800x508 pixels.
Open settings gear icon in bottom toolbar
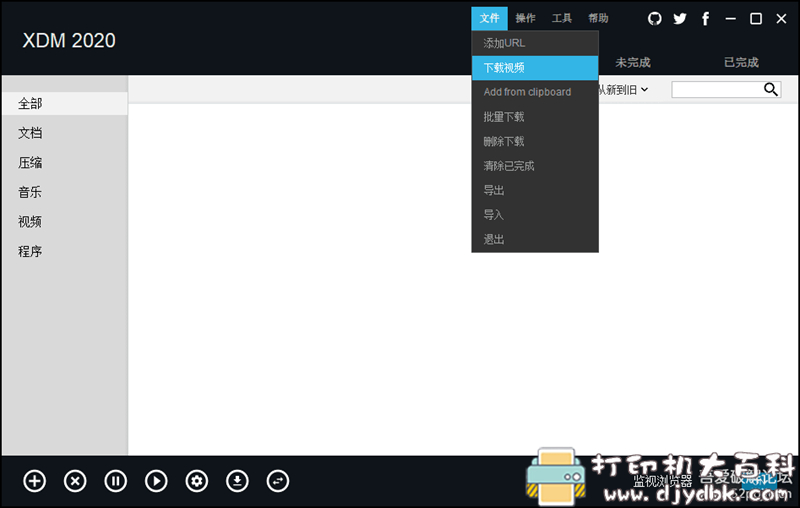[197, 481]
